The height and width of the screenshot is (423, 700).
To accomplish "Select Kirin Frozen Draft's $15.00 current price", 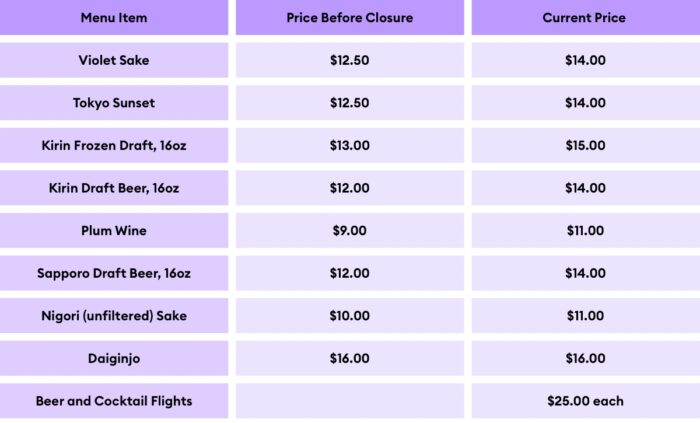I will 584,146.
